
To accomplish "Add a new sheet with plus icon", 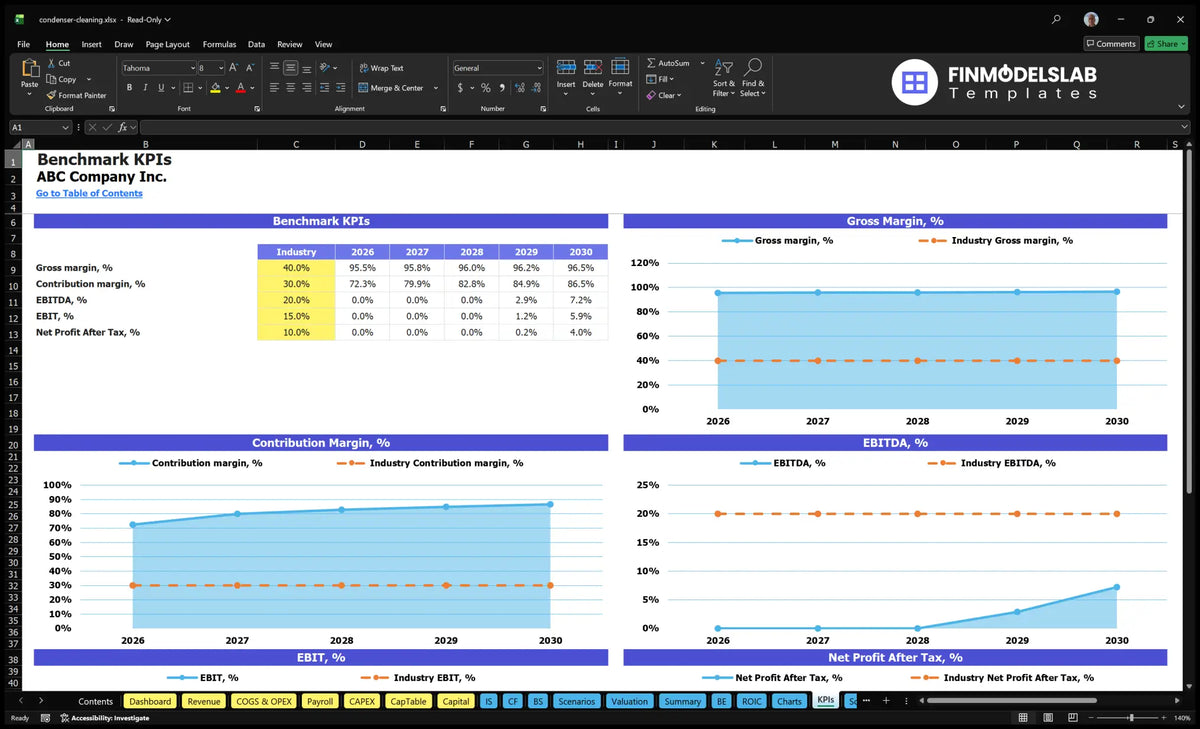I will [885, 701].
